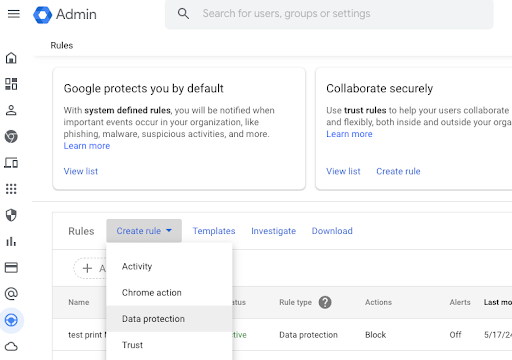The height and width of the screenshot is (360, 512).
Task: Open the cloud icon in sidebar
Action: 11,347
